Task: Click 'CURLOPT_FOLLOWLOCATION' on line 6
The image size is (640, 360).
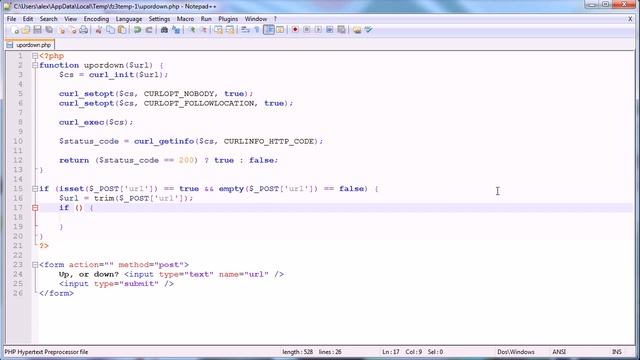Action: (199, 103)
